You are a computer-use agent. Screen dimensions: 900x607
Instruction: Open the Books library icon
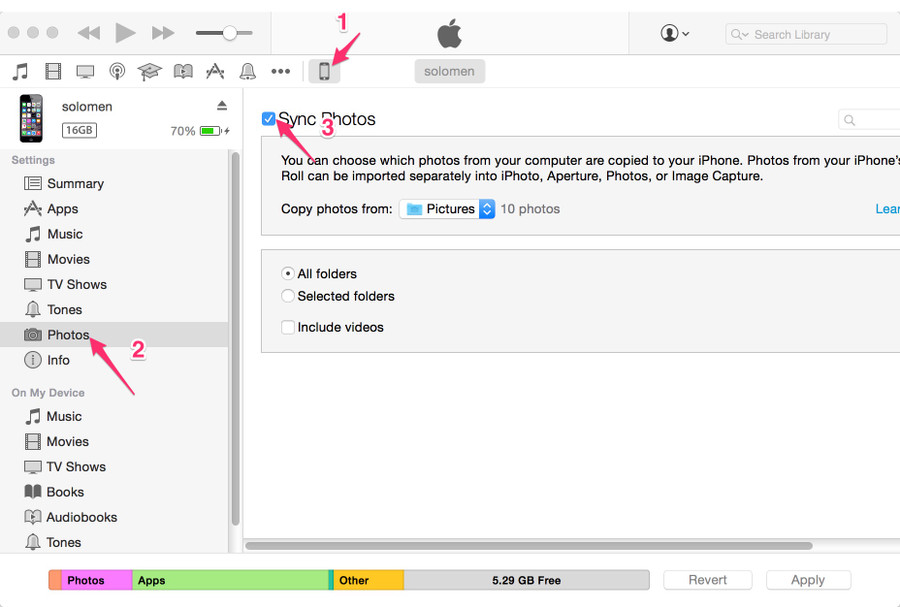pyautogui.click(x=183, y=72)
